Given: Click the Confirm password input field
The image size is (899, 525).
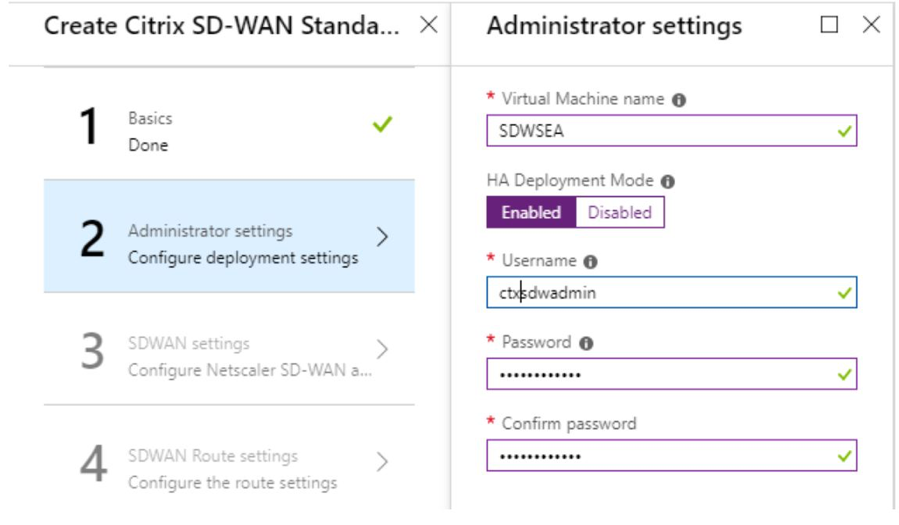Looking at the screenshot, I should point(672,456).
